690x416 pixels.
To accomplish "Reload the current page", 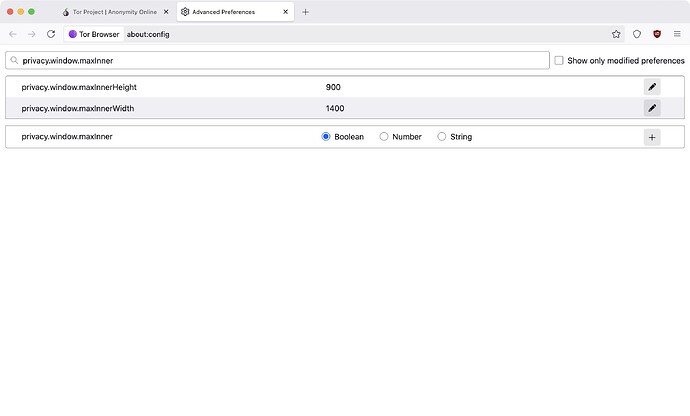I will [x=51, y=34].
